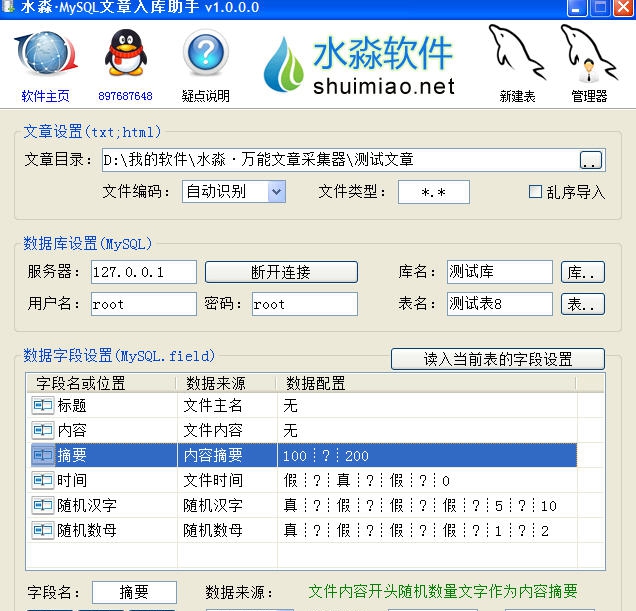Click the 100 ? 200 config cell

pyautogui.click(x=427, y=455)
